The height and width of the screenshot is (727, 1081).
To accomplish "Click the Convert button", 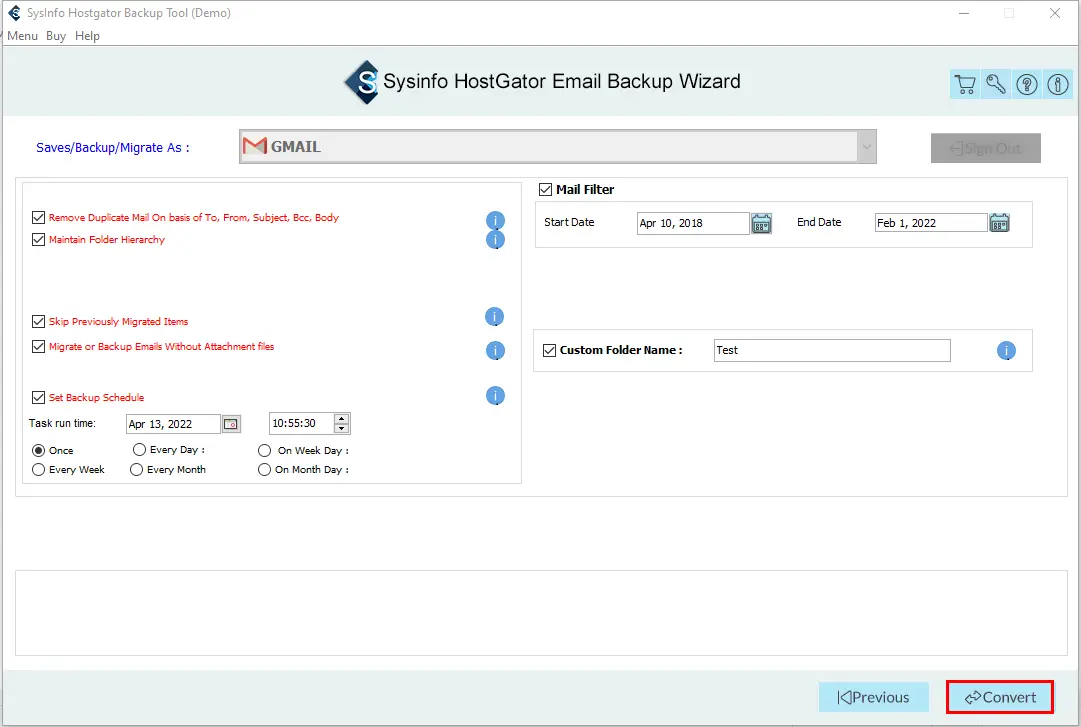I will (x=999, y=697).
